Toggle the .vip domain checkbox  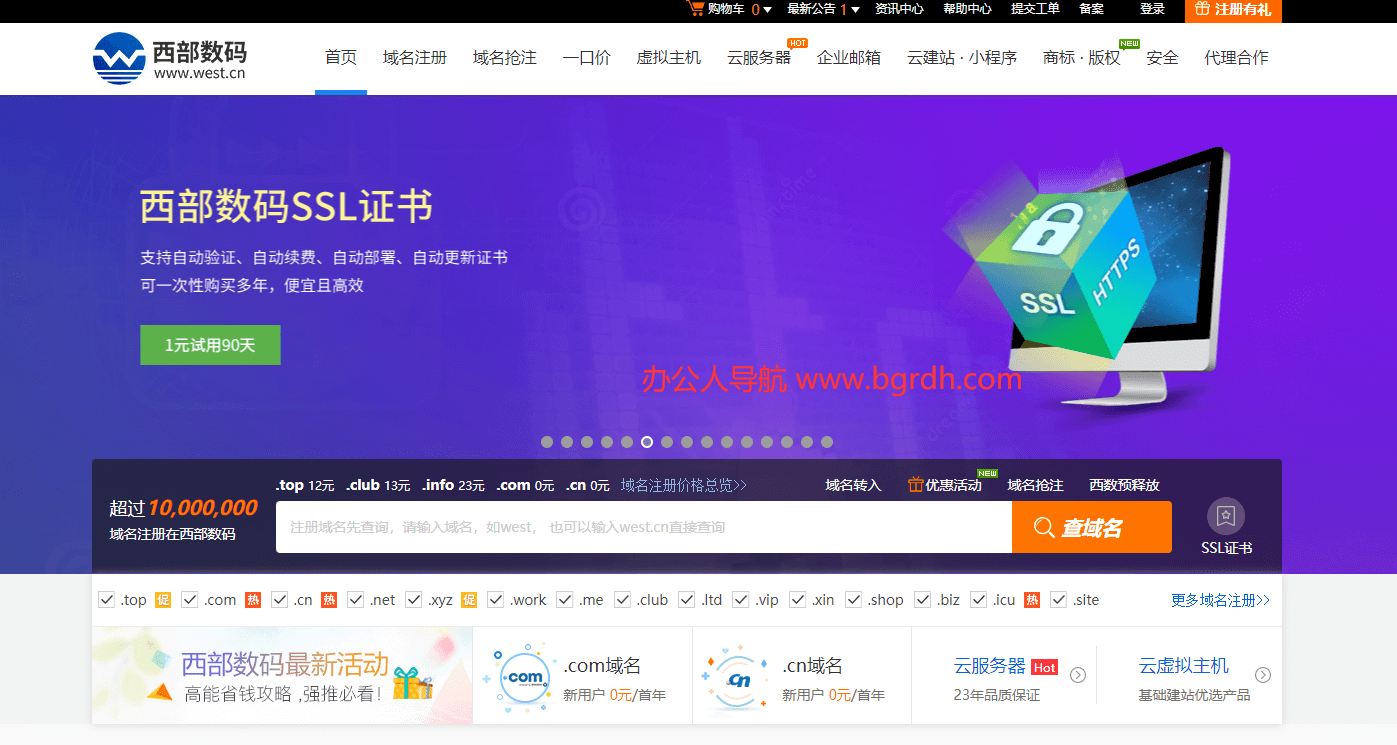tap(741, 600)
